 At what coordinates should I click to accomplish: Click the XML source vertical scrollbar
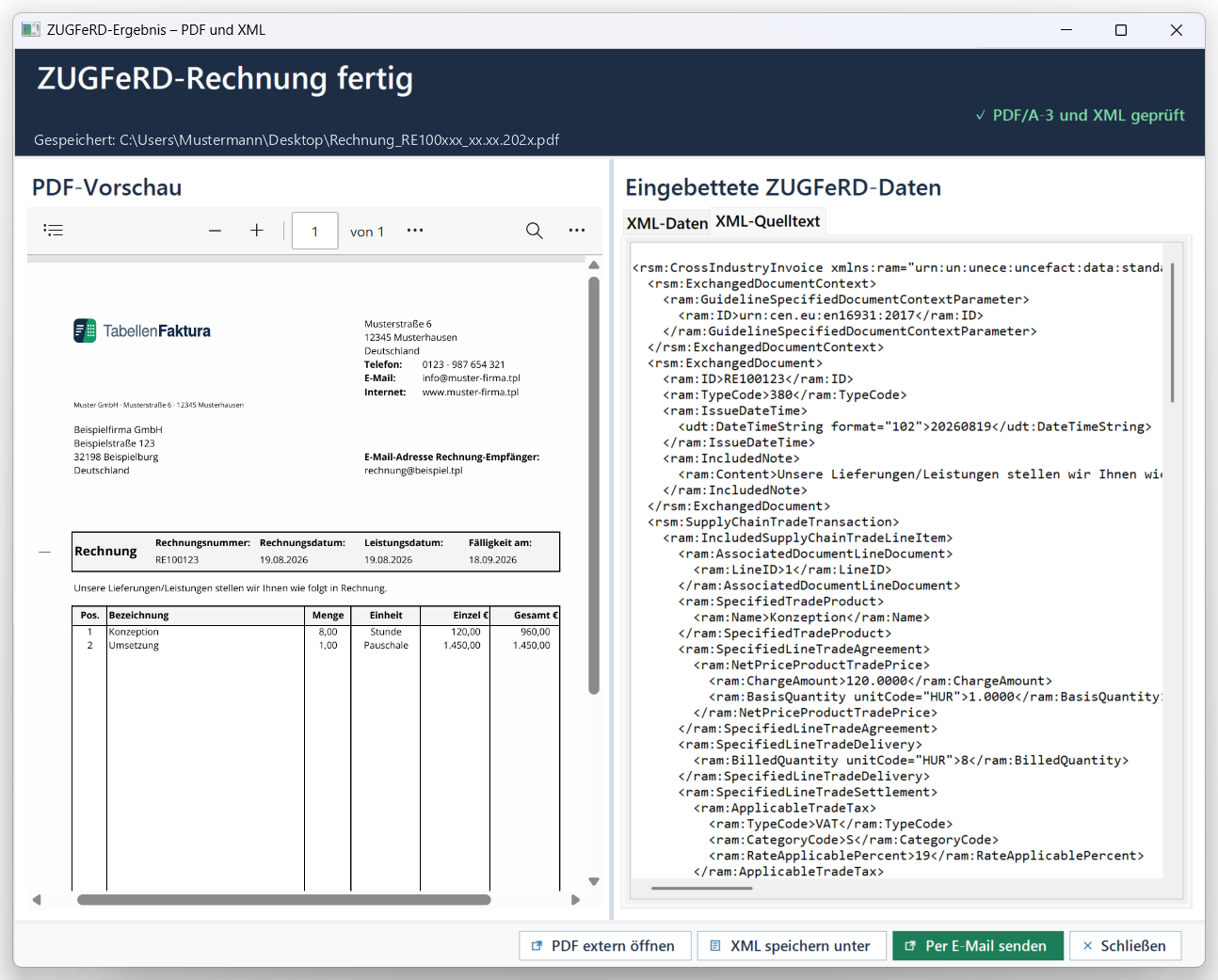[x=1173, y=333]
